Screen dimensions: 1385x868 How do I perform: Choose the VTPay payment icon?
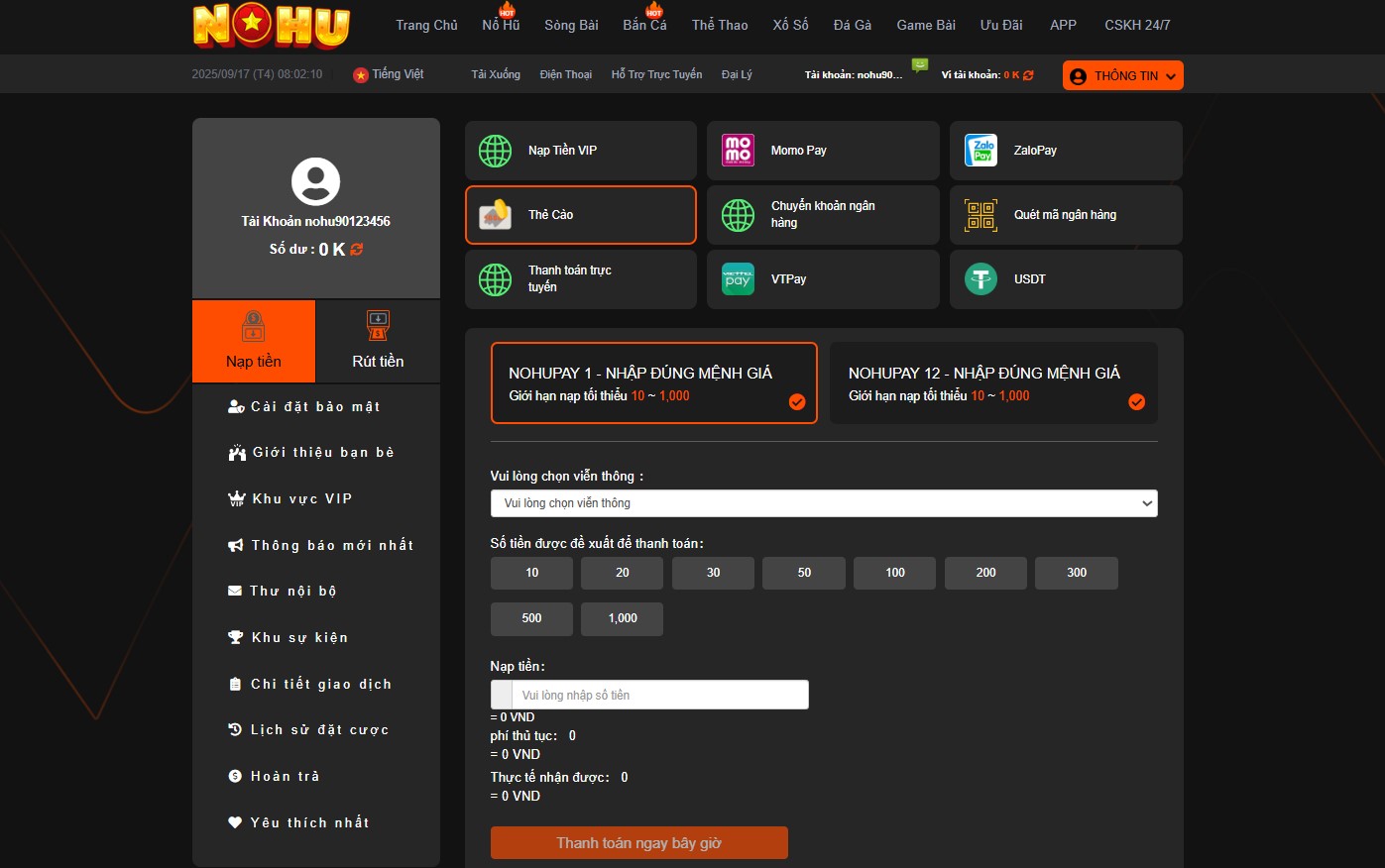(738, 279)
